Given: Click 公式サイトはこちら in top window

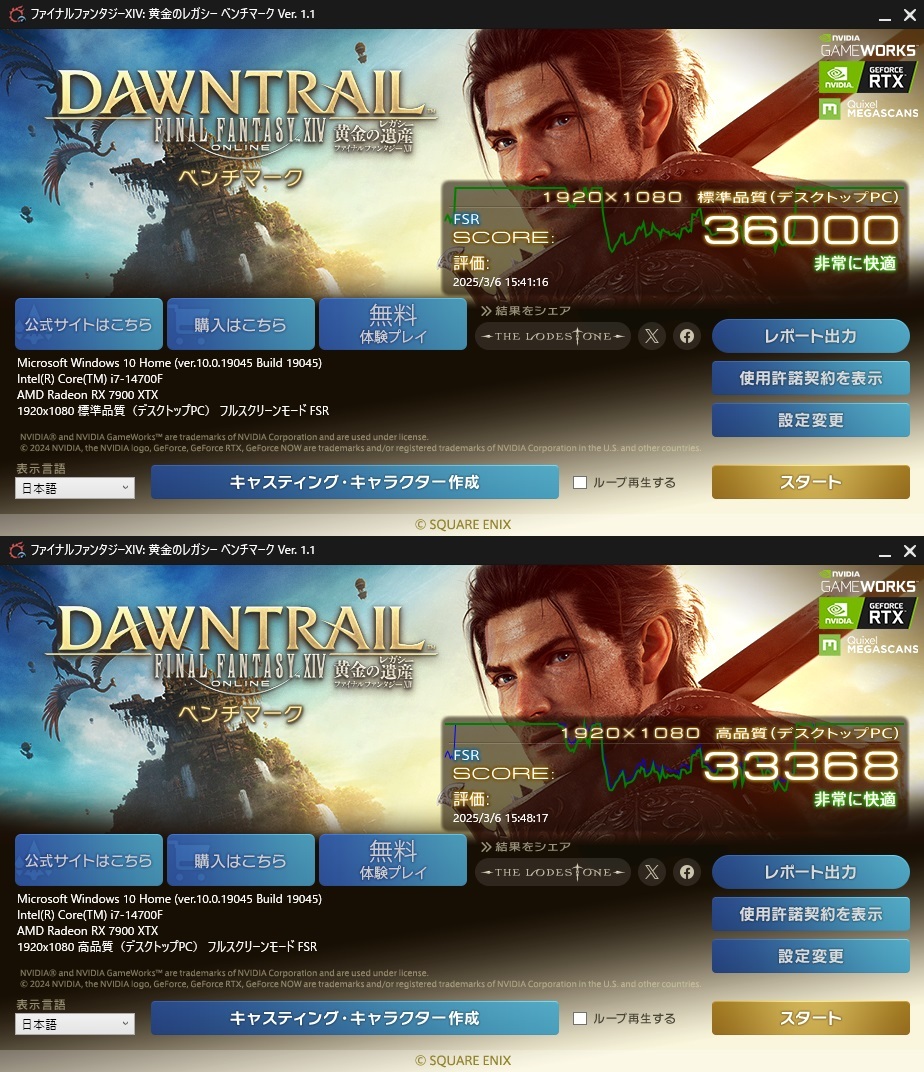Looking at the screenshot, I should pos(89,324).
